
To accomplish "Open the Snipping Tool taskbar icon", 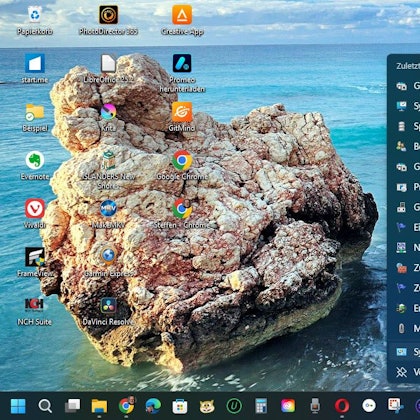I will coord(396,406).
